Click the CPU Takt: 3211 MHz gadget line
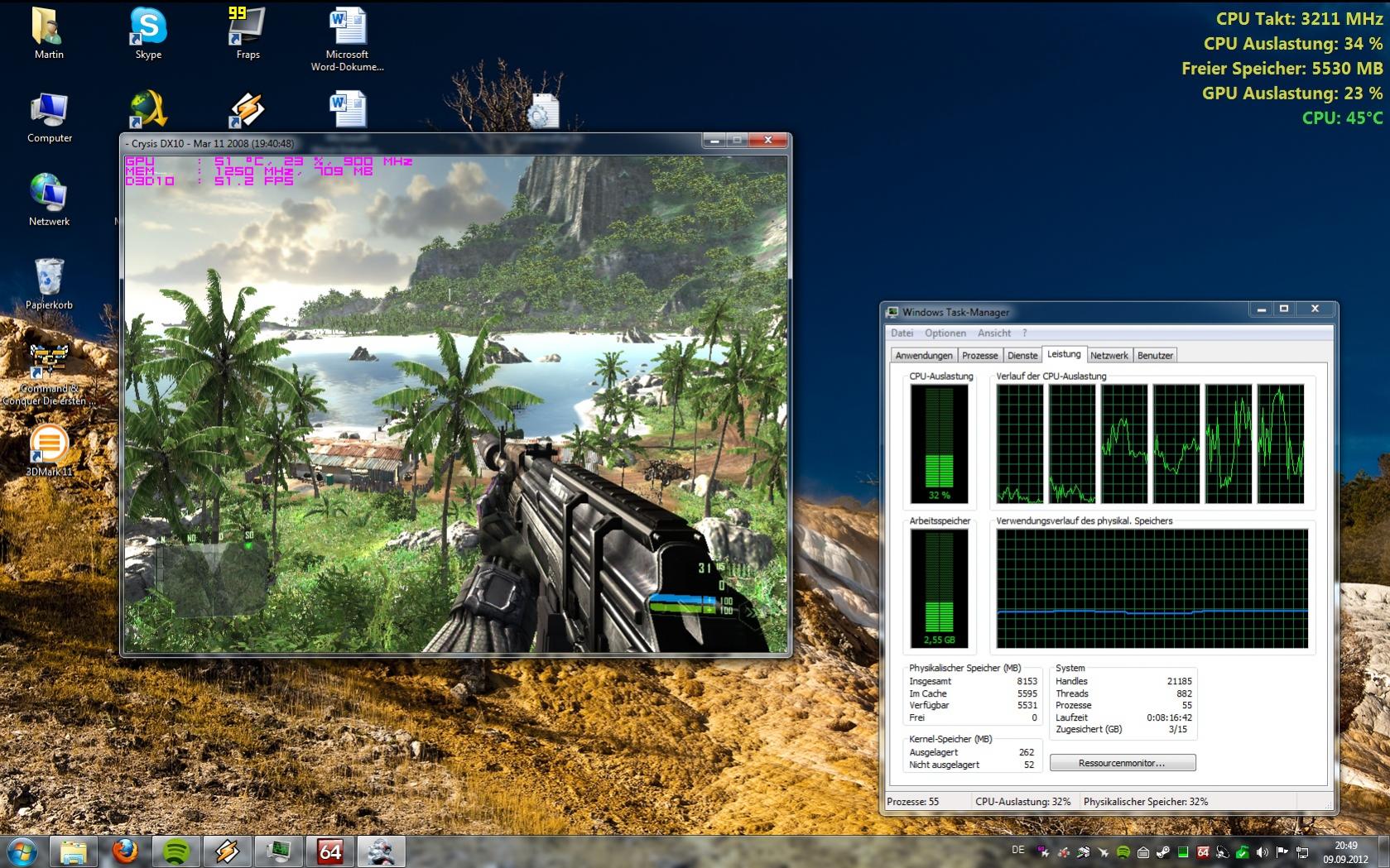 coord(1299,18)
